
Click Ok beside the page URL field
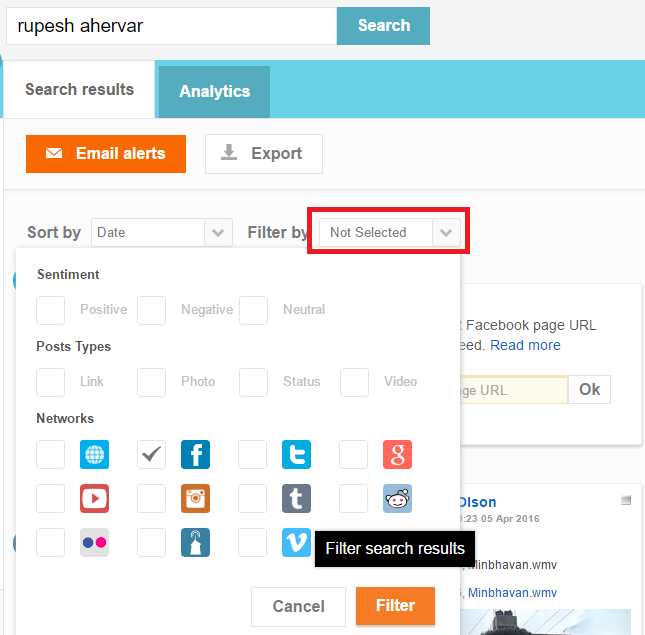(589, 389)
